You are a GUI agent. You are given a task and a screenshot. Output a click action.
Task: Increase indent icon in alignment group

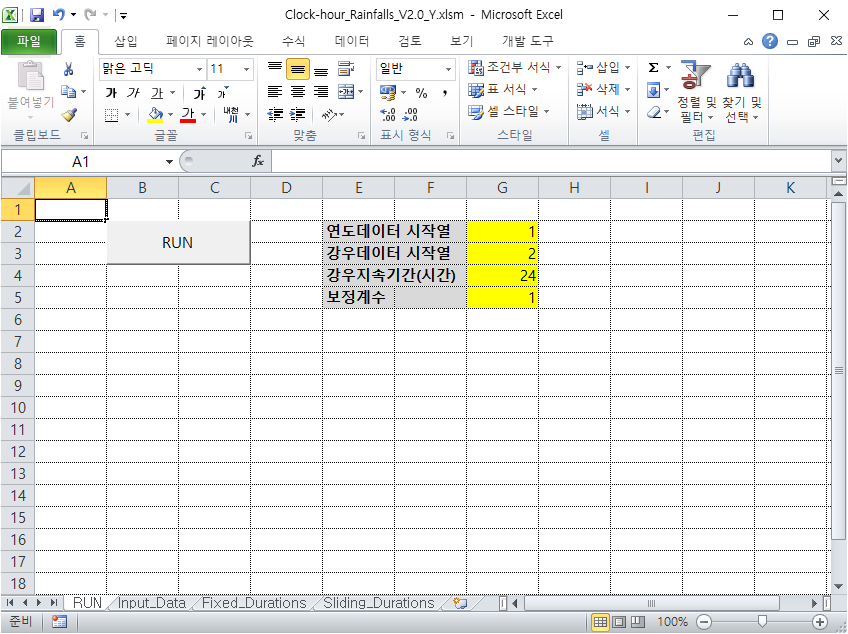click(298, 115)
